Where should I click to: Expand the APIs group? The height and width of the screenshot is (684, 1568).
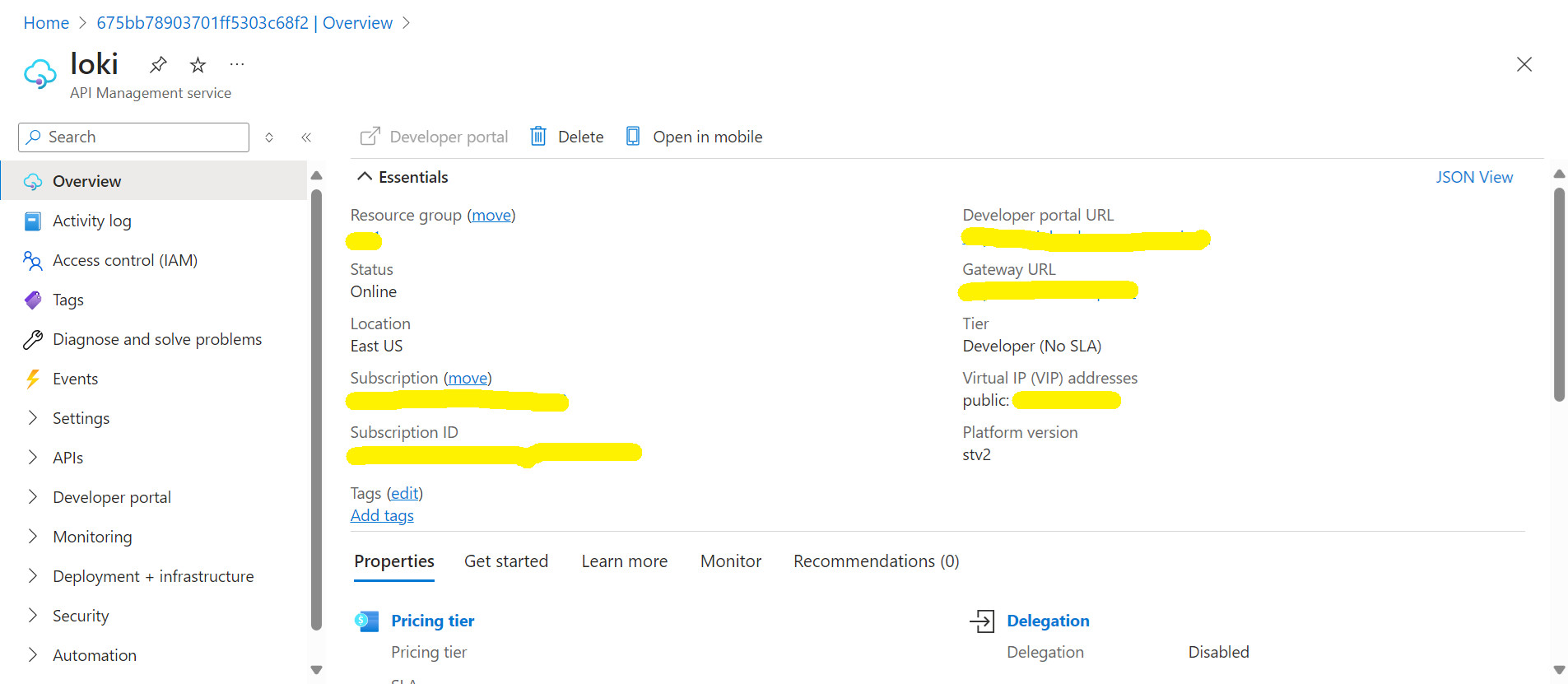[33, 458]
